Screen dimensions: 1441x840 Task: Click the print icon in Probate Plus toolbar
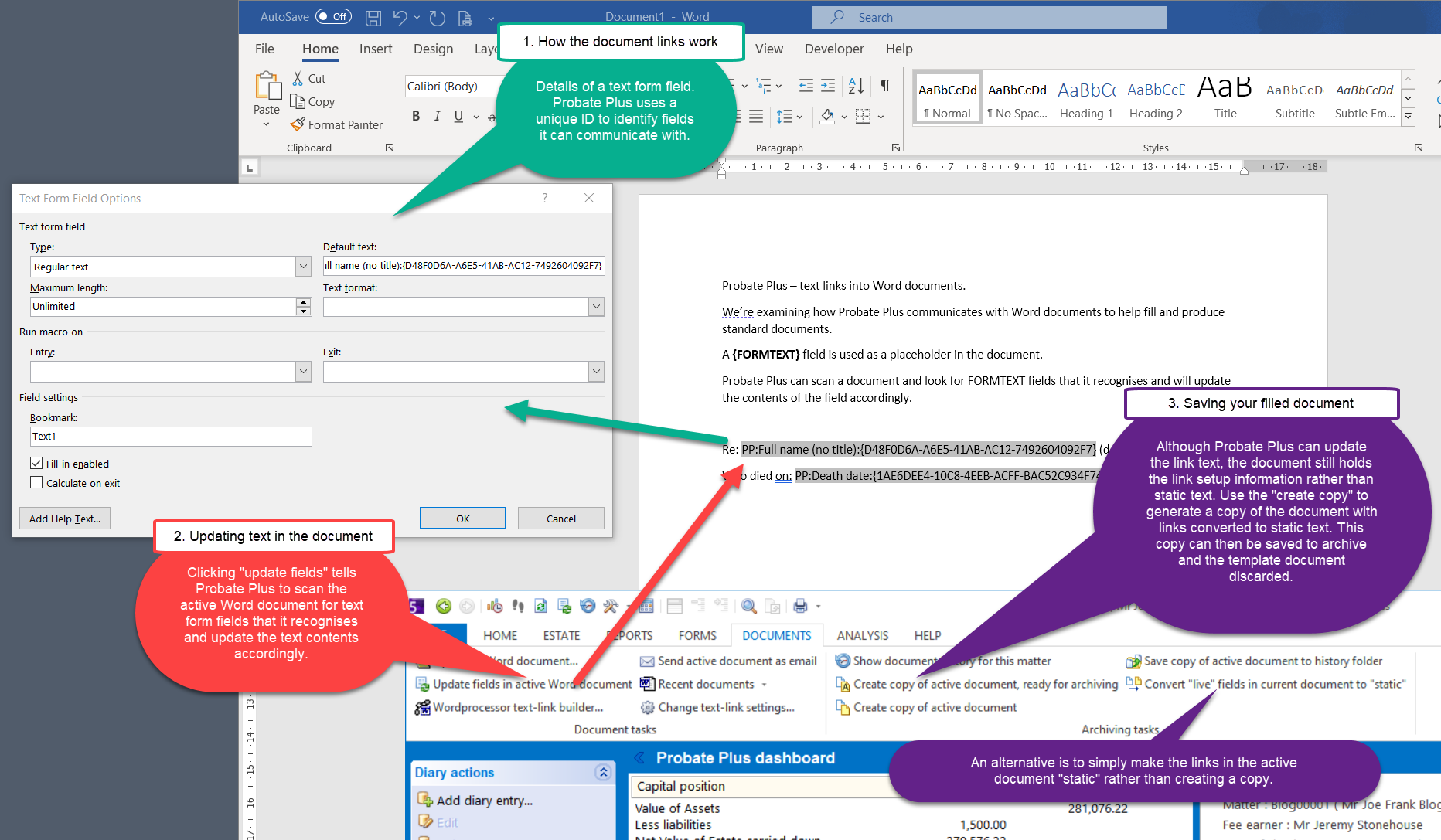[x=800, y=606]
